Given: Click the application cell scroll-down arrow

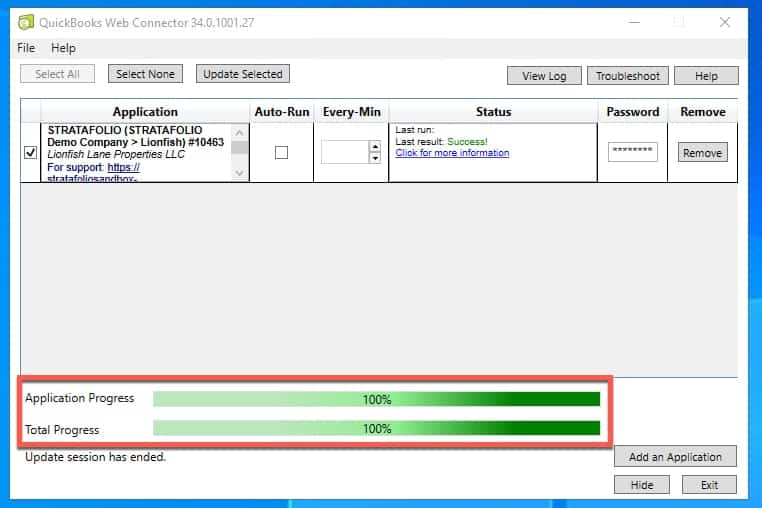Looking at the screenshot, I should (239, 173).
